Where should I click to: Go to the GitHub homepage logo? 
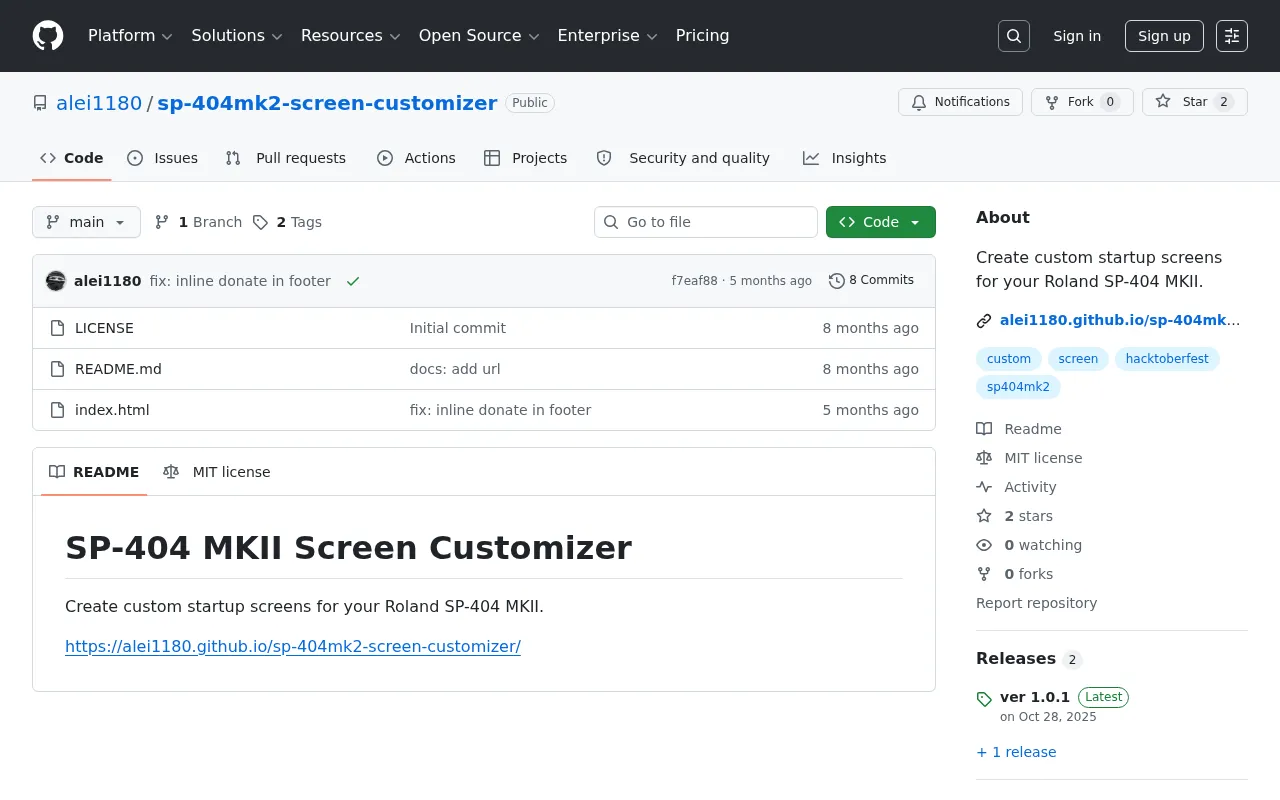48,36
